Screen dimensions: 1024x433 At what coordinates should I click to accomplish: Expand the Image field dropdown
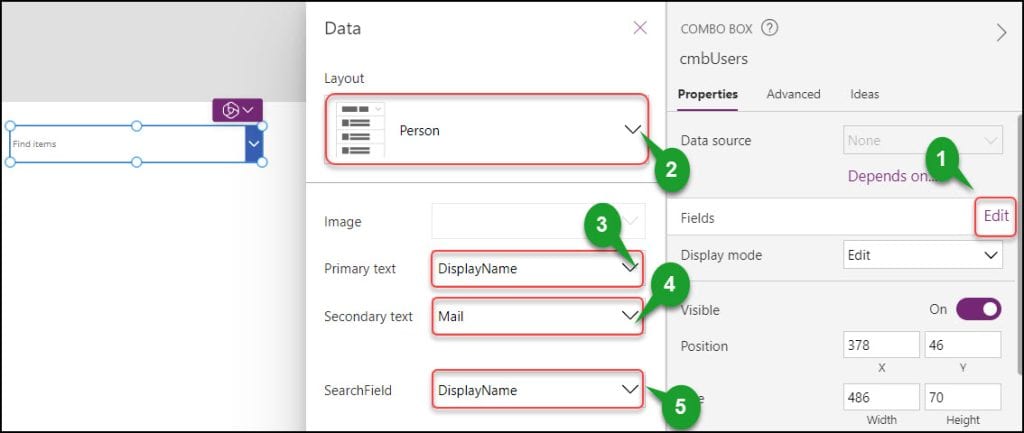[538, 221]
